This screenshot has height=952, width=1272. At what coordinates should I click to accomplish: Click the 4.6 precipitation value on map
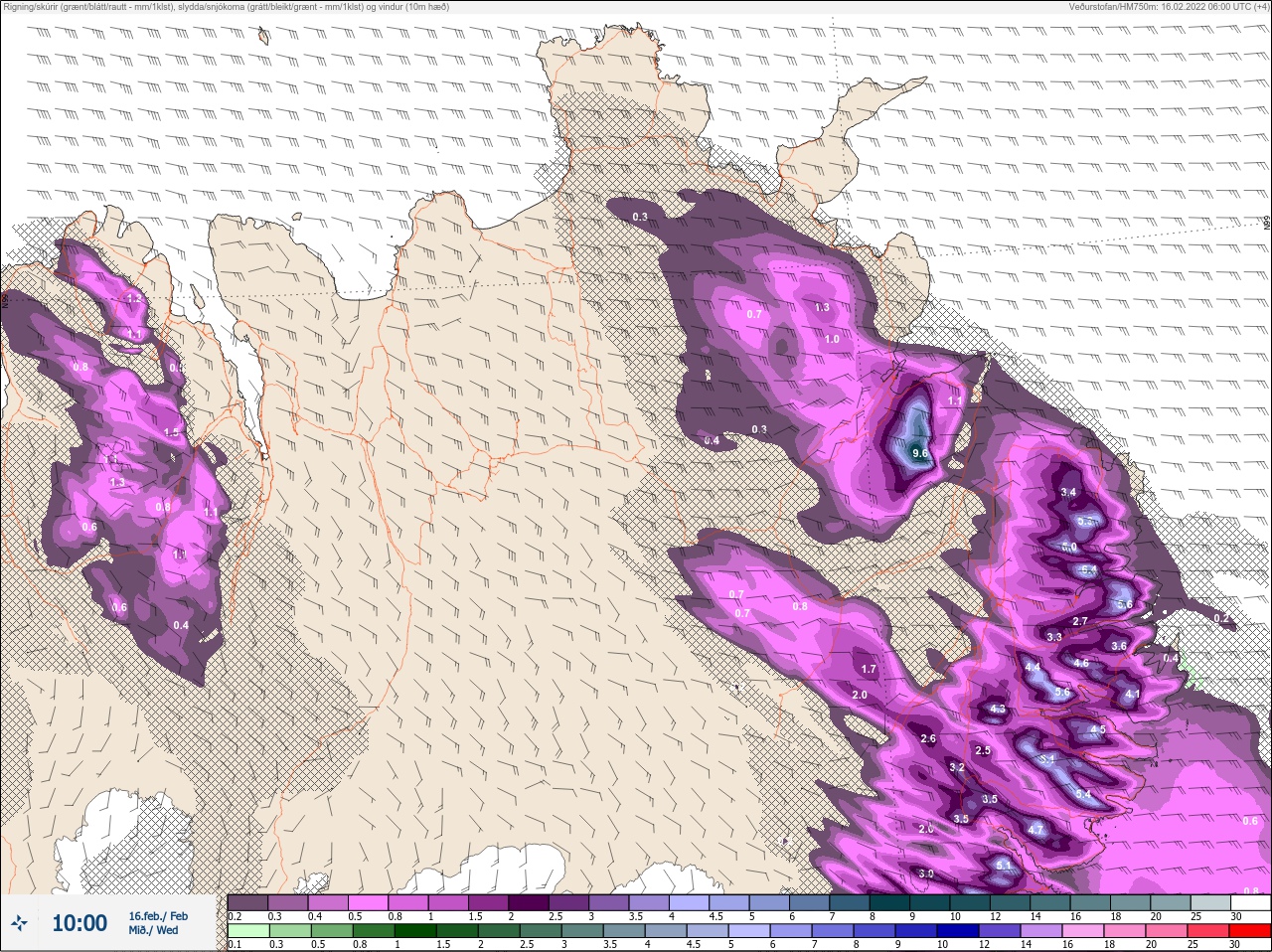click(x=1081, y=663)
